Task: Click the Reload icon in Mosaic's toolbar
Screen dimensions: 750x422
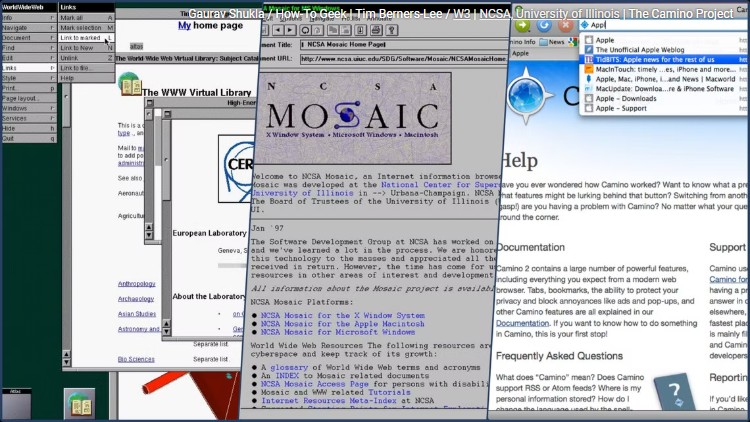Action: (305, 30)
